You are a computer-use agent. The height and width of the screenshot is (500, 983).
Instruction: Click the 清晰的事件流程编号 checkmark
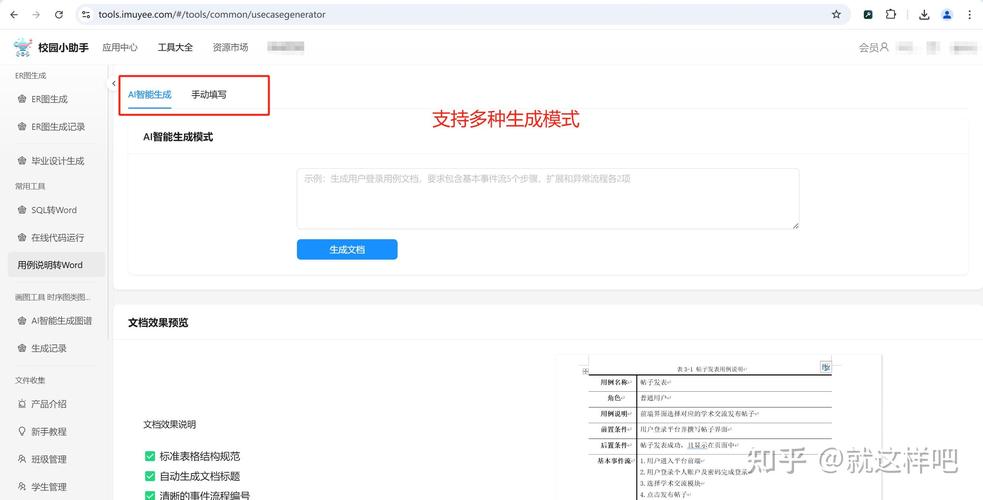[x=150, y=496]
